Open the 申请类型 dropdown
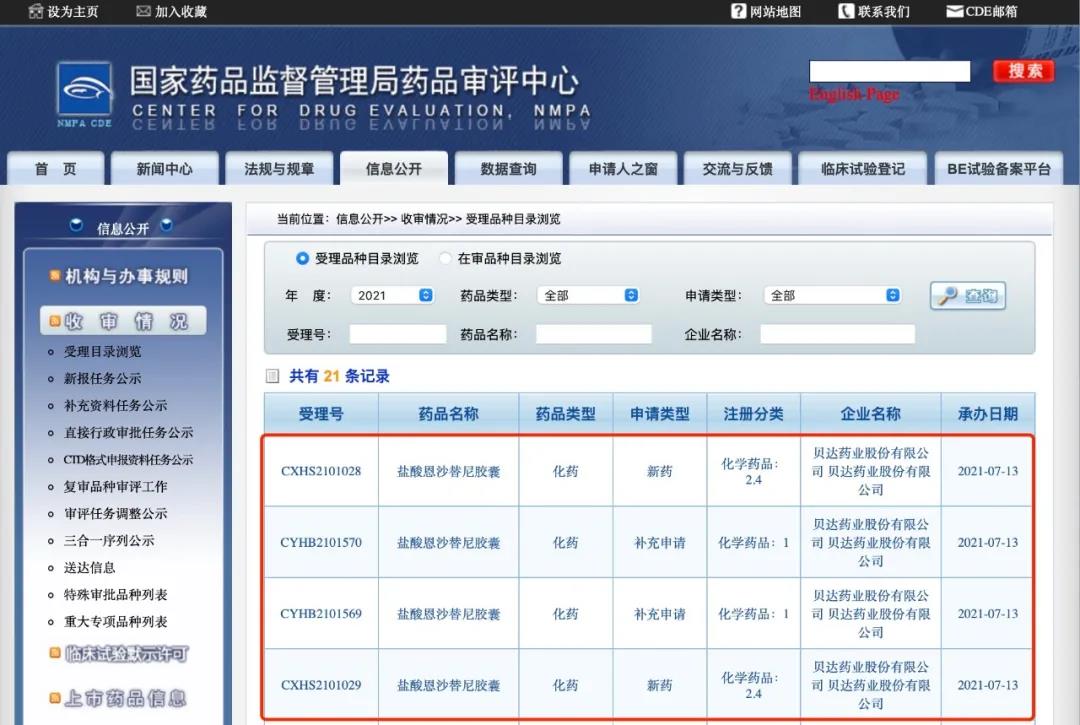1080x725 pixels. (833, 295)
